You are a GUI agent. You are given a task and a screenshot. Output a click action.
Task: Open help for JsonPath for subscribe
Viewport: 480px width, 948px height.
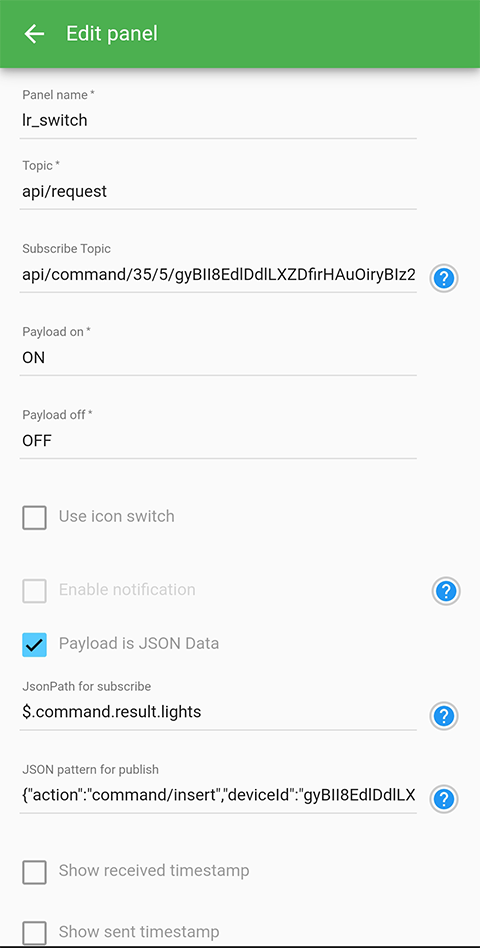444,716
